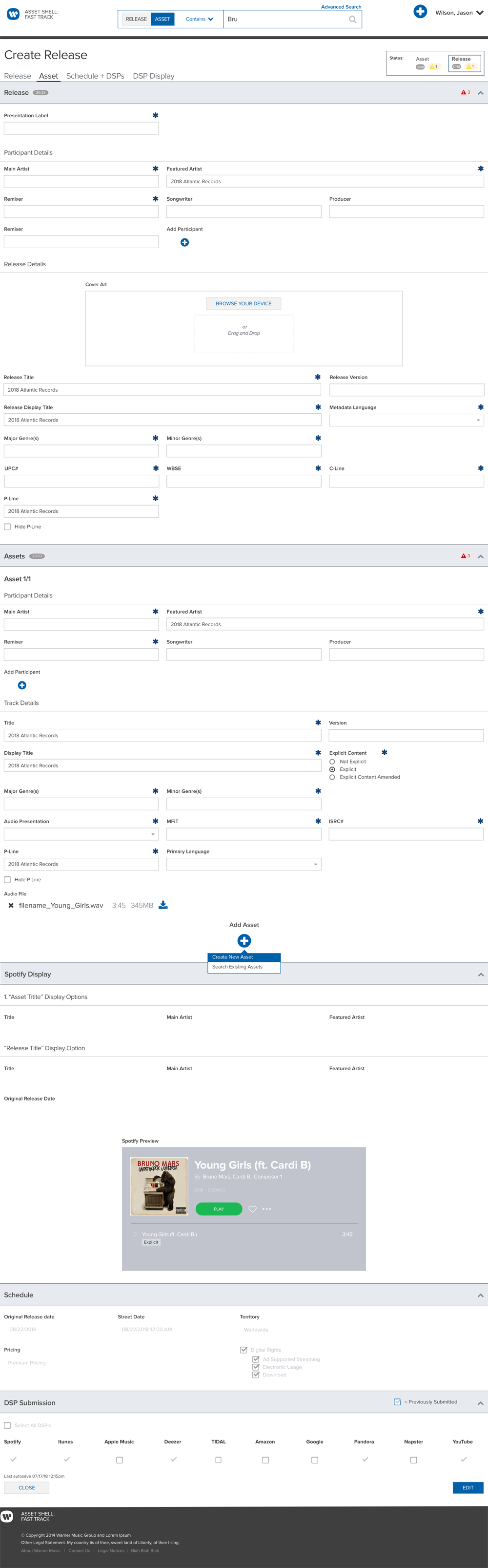Download the filename_Young_Girls.wav audio file
Image resolution: width=488 pixels, height=1568 pixels.
coord(163,905)
